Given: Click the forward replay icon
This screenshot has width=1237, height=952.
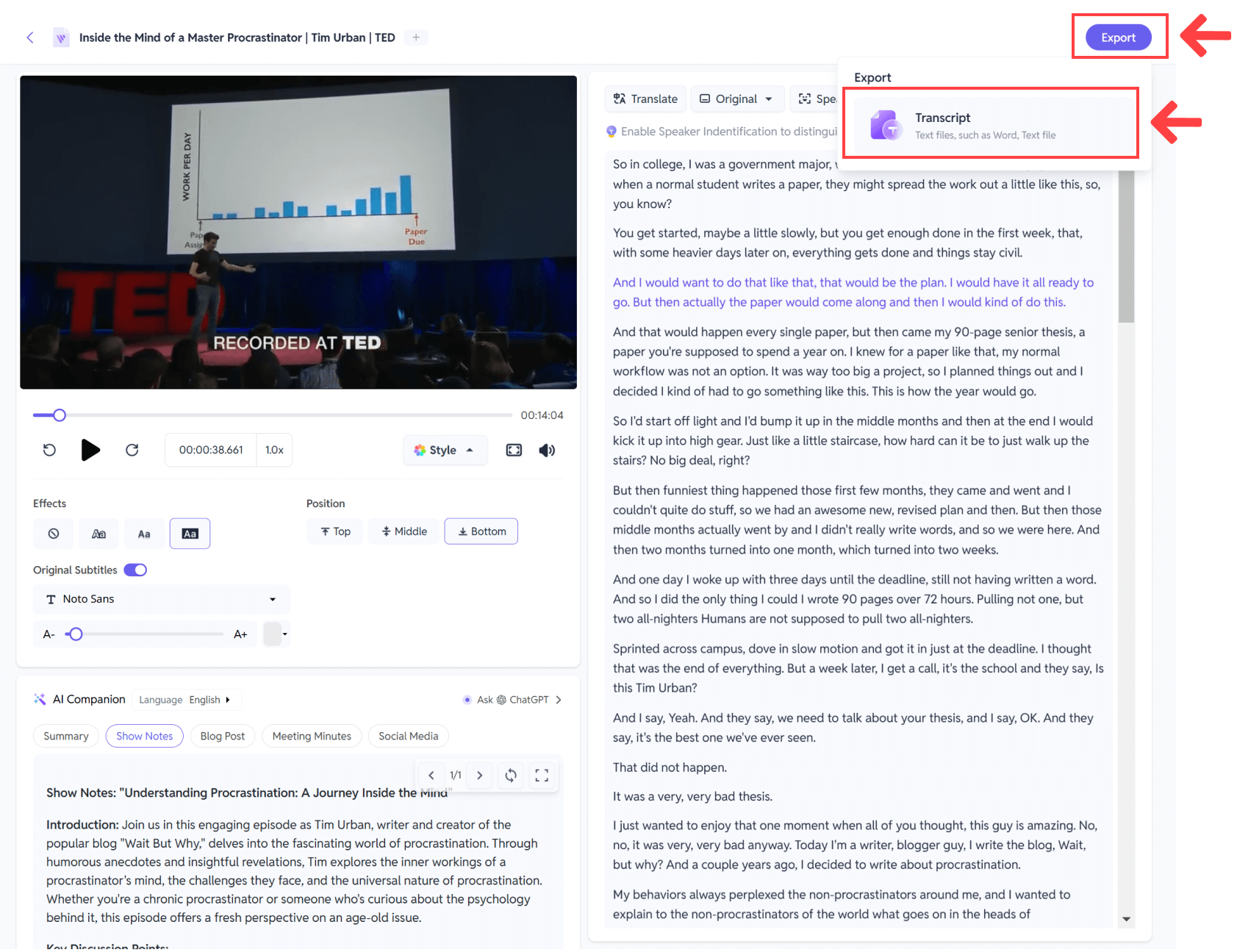Looking at the screenshot, I should (132, 450).
